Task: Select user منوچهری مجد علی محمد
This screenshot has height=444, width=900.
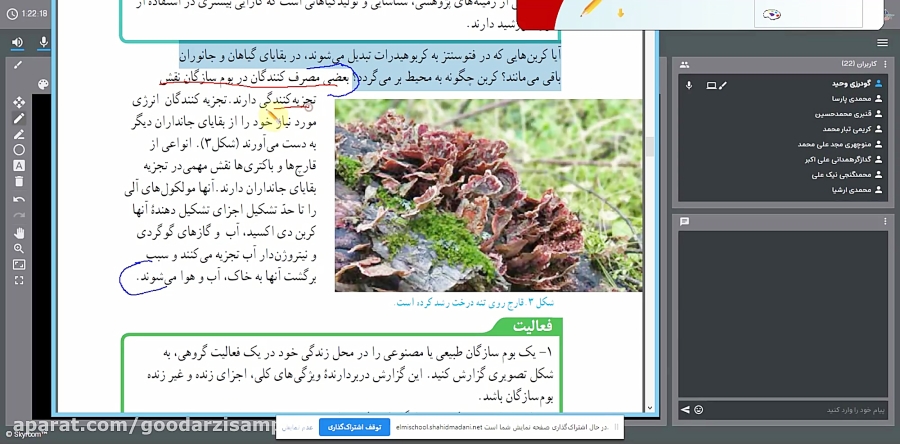Action: coord(783,145)
